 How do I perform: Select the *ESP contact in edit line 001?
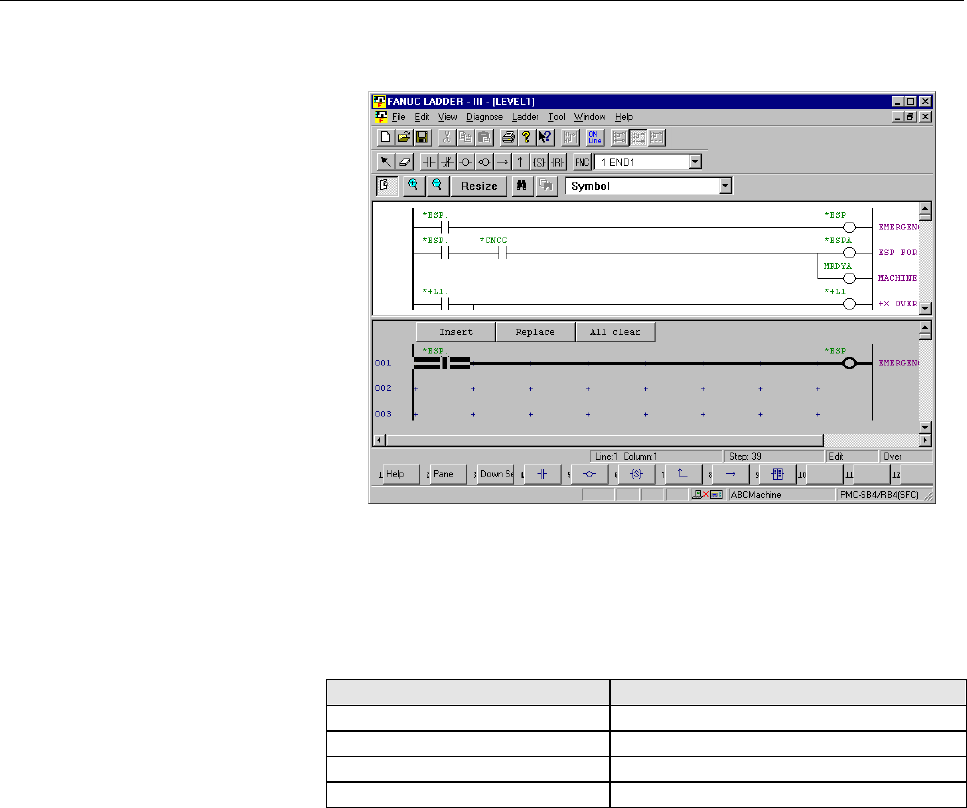click(x=443, y=363)
